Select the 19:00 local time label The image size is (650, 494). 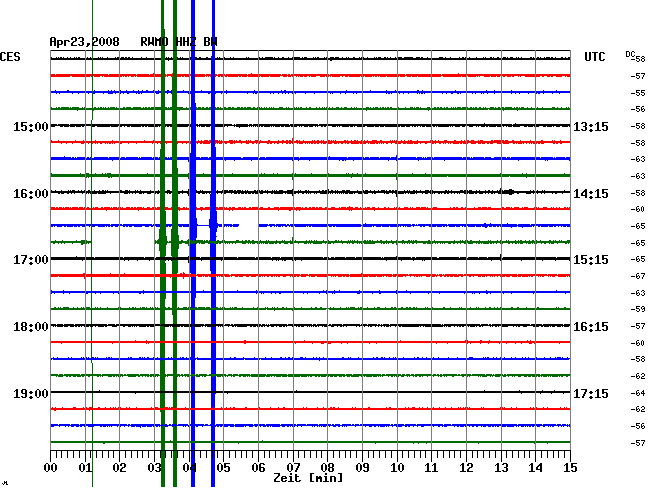31,393
